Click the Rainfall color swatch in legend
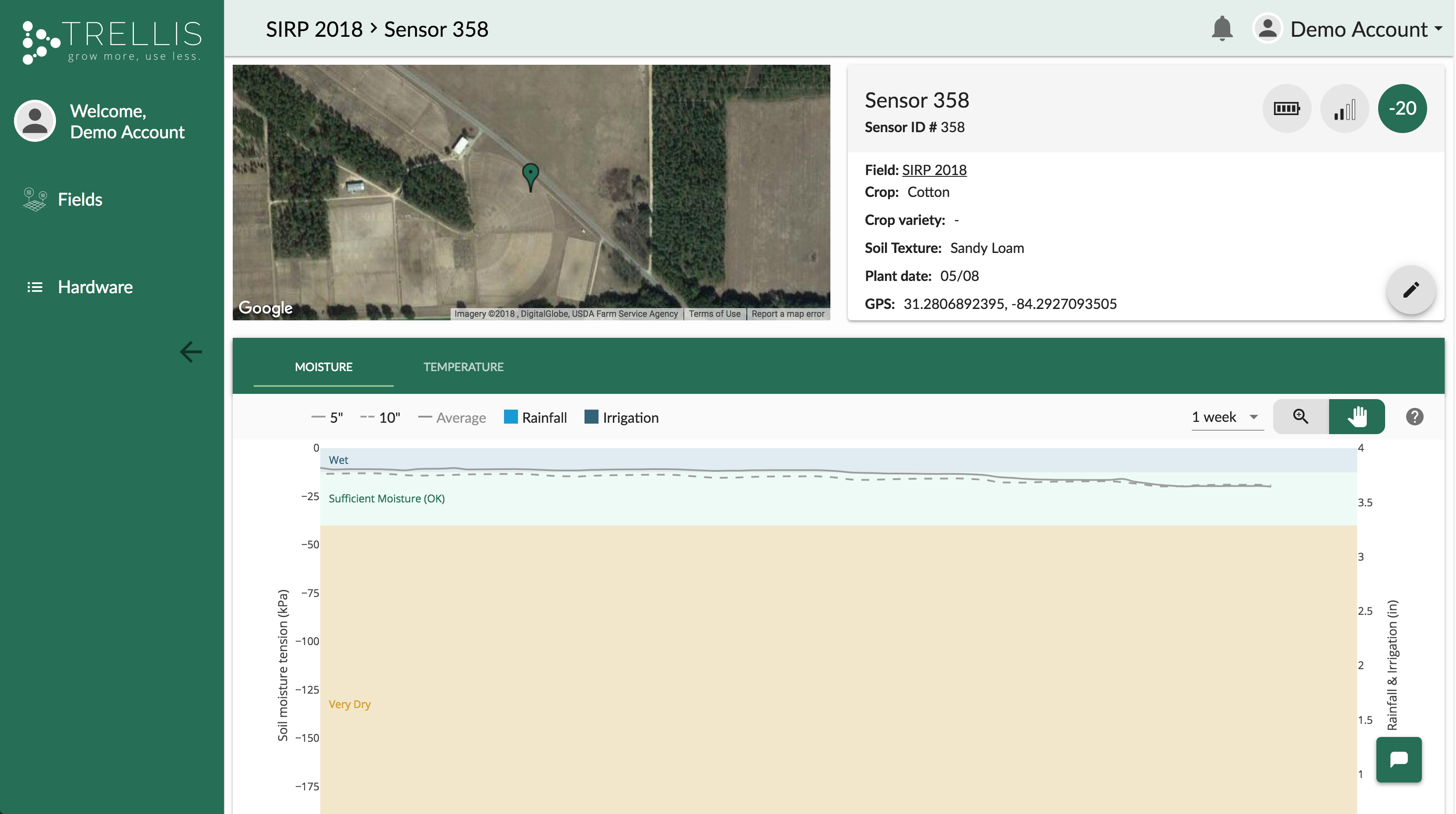This screenshot has width=1456, height=814. [511, 417]
